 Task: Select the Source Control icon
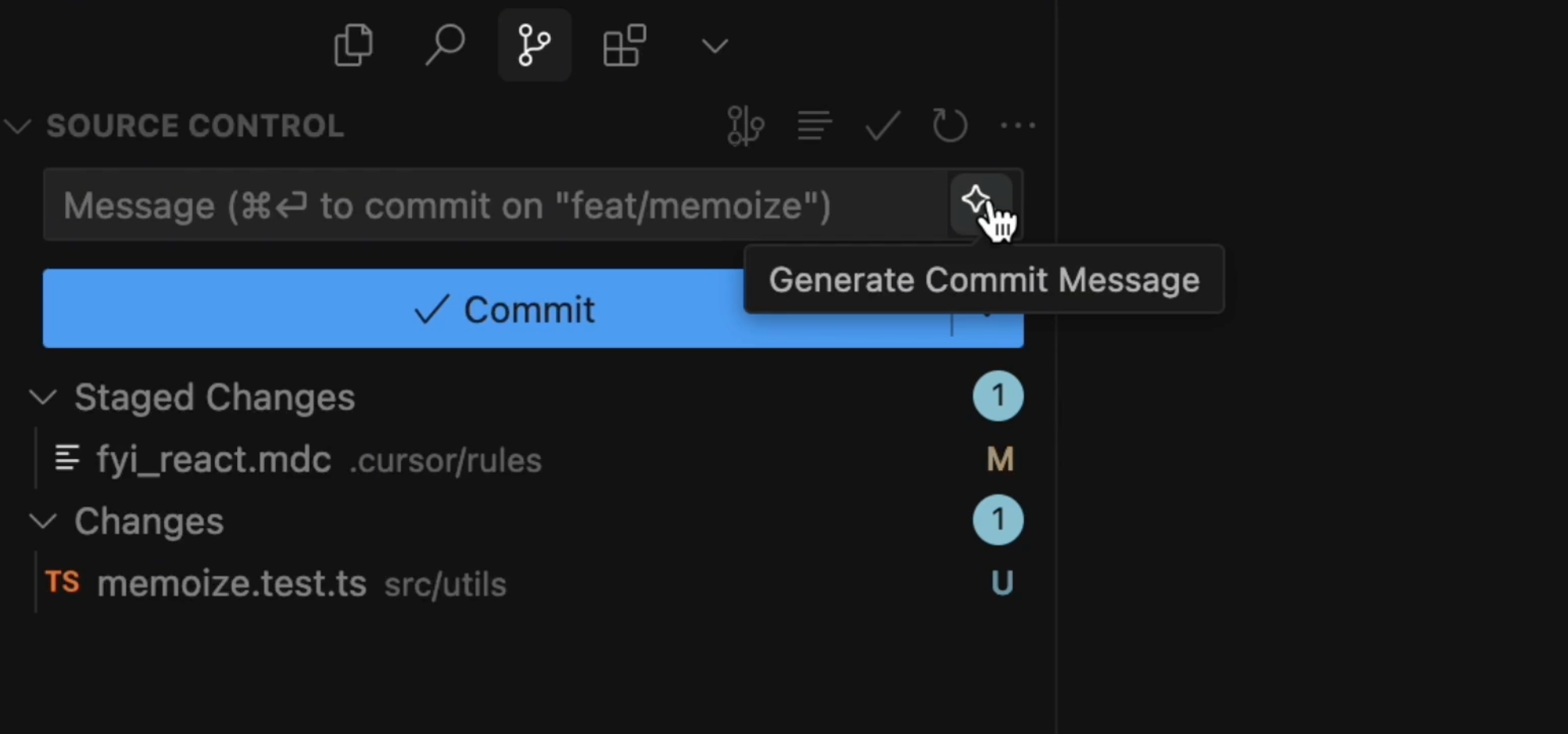pos(534,45)
